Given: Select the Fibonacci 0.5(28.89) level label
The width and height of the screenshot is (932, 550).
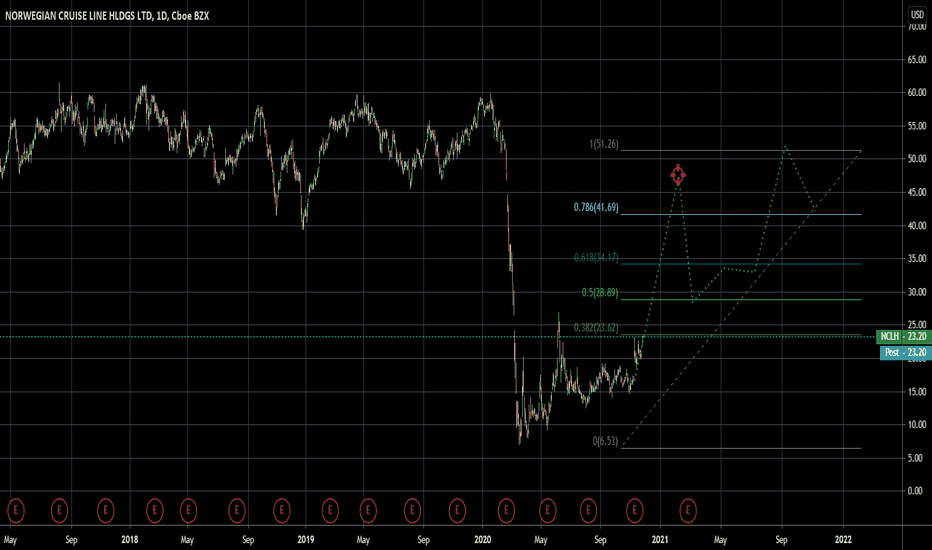Looking at the screenshot, I should (x=600, y=293).
